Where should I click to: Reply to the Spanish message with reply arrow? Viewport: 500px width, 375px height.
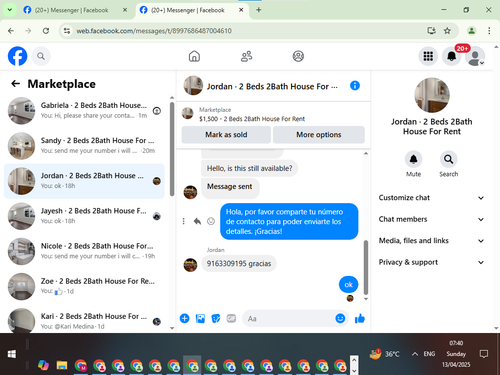(x=197, y=221)
